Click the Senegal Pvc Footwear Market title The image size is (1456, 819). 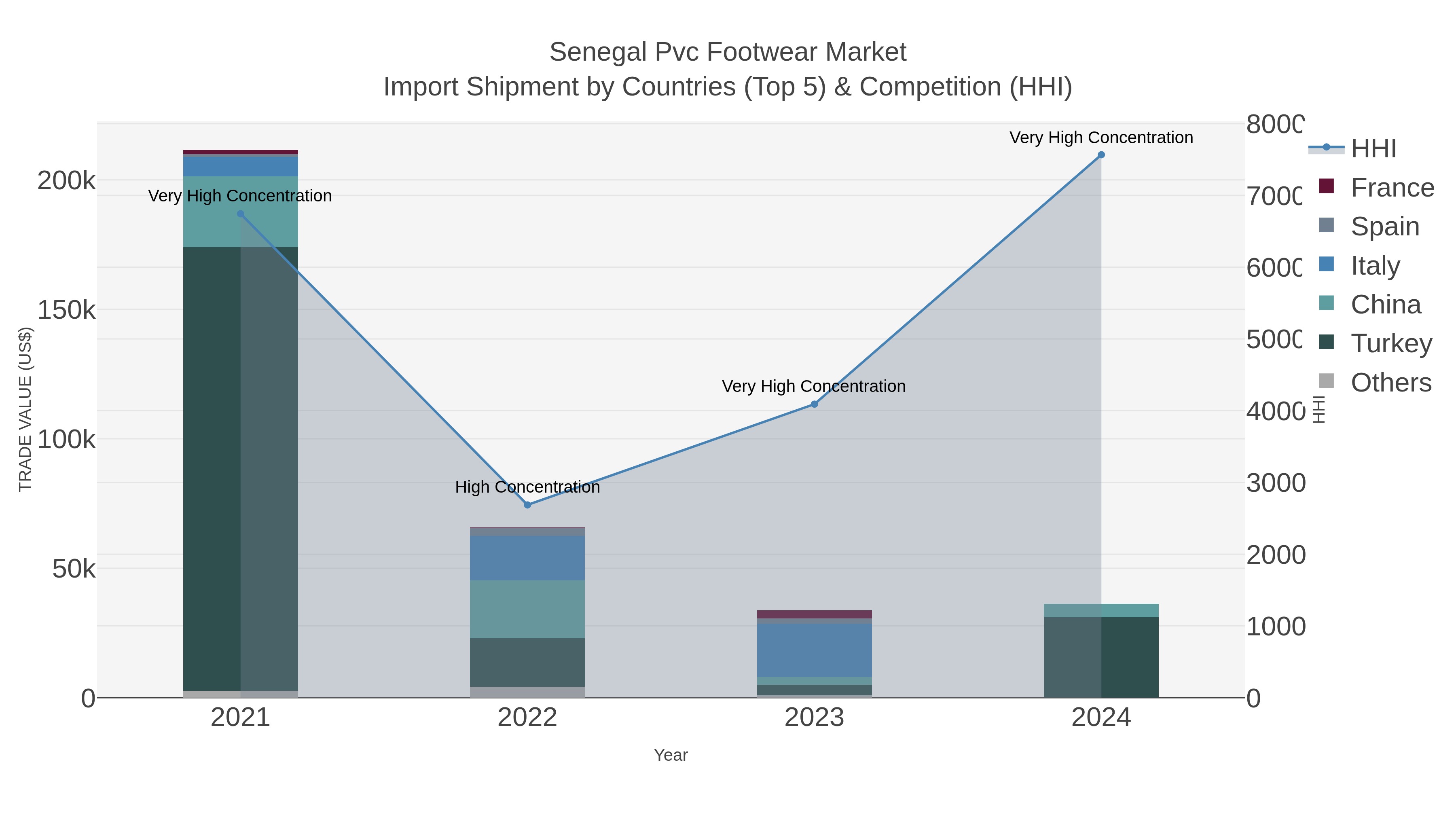pos(728,52)
